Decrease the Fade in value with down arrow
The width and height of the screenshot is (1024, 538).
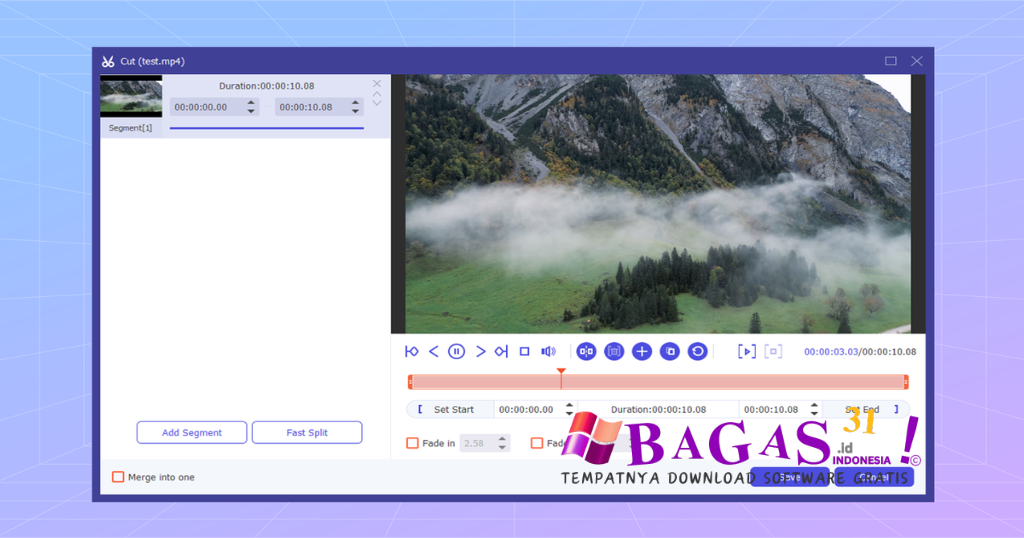coord(502,448)
